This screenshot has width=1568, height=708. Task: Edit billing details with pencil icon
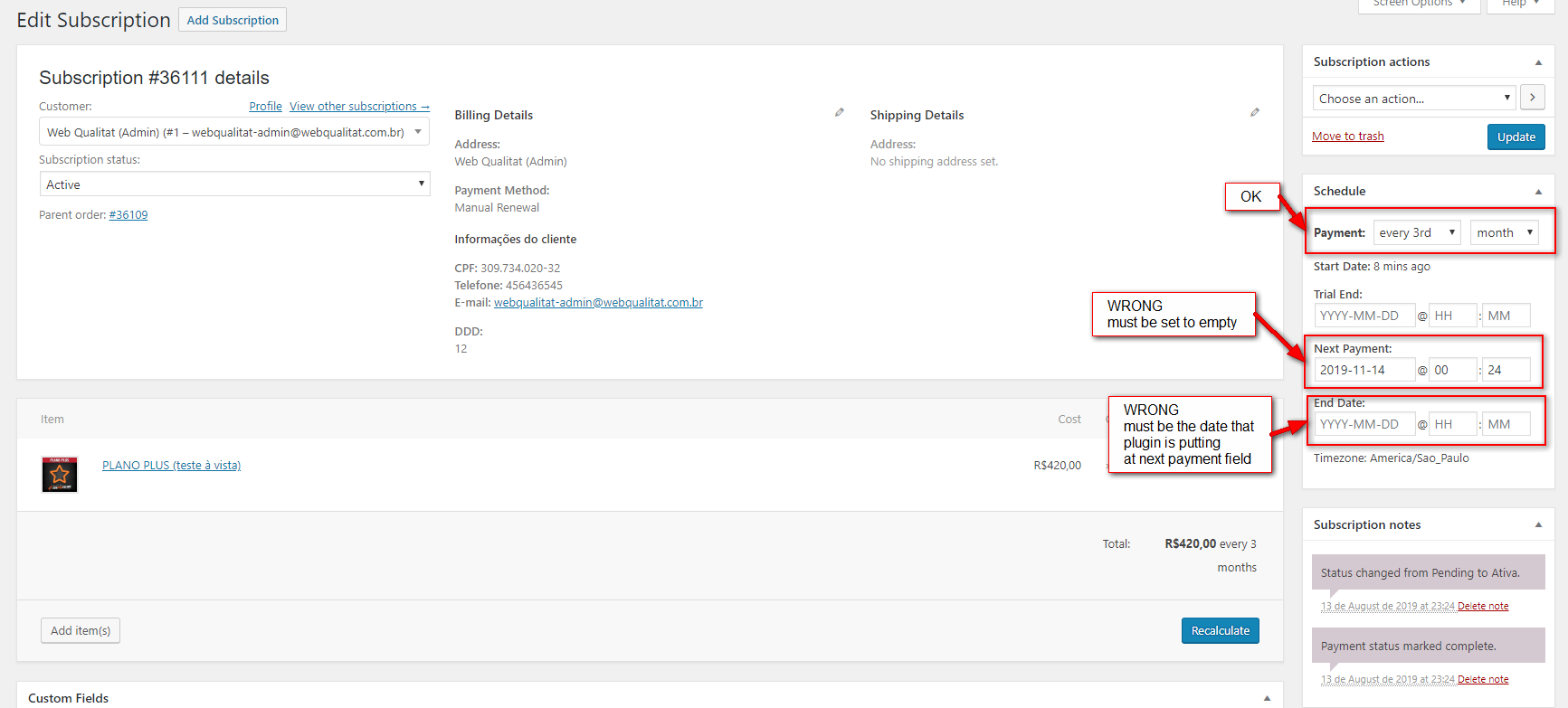(840, 113)
